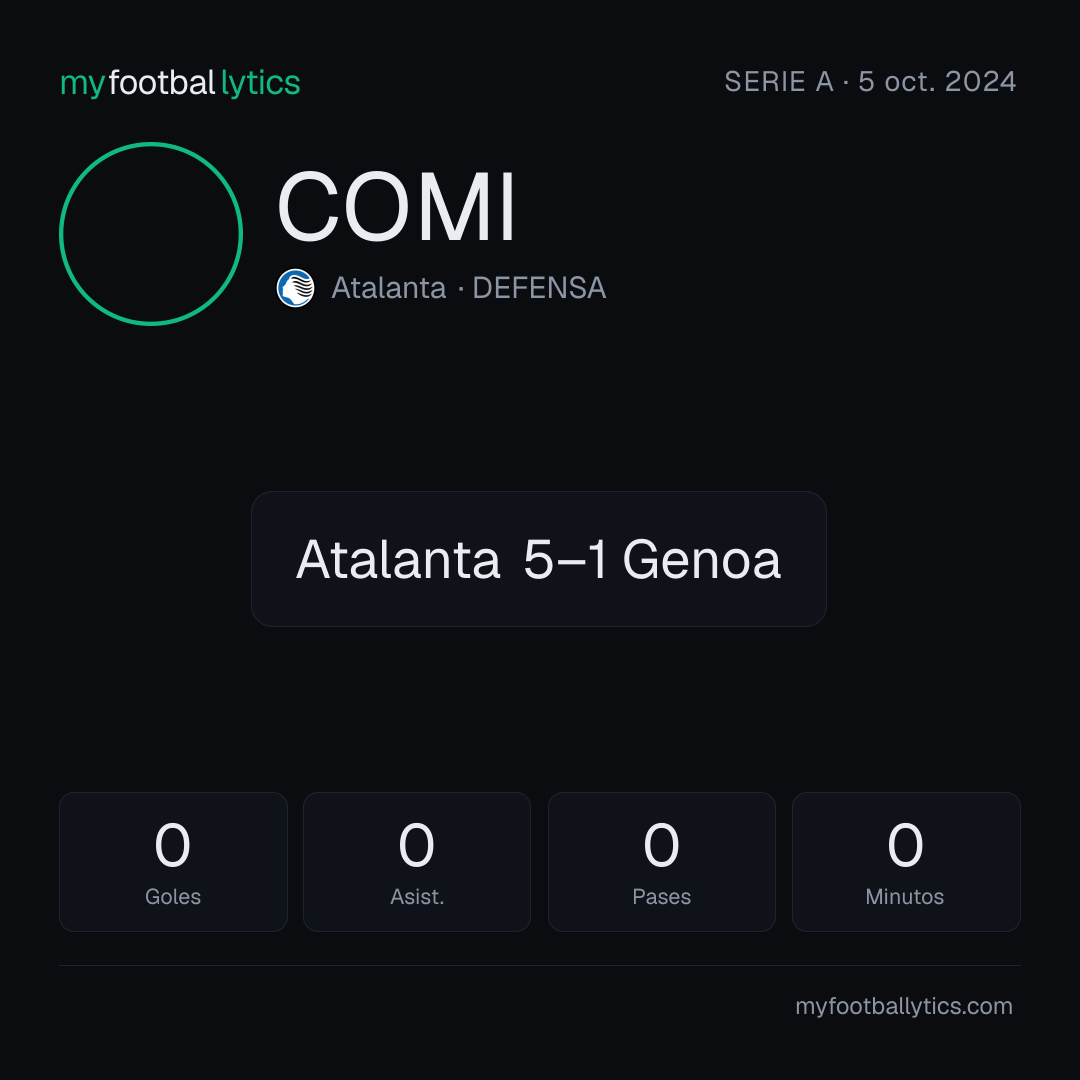The width and height of the screenshot is (1080, 1080).
Task: Select the COMI player name heading
Action: pos(396,207)
